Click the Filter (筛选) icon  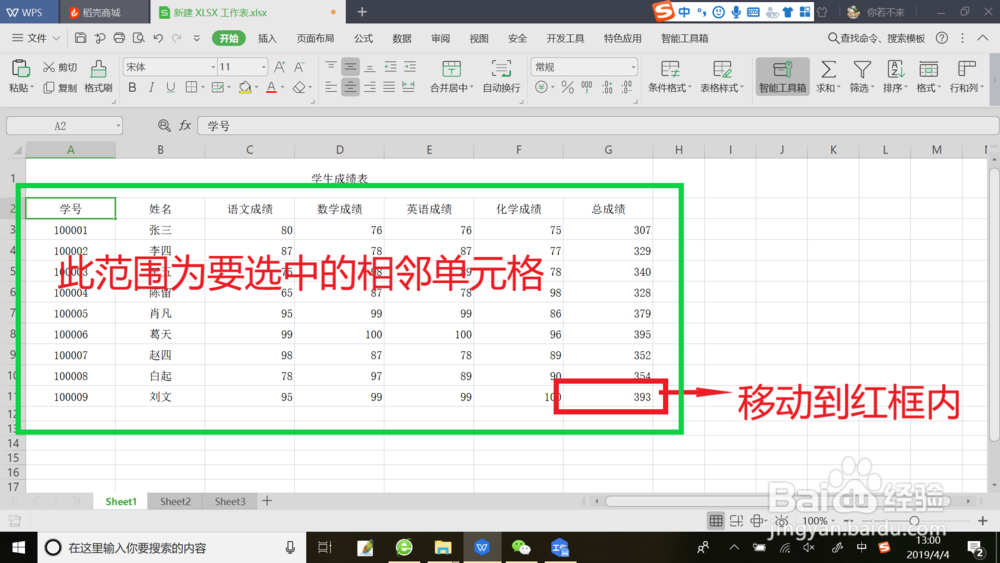pyautogui.click(x=862, y=76)
